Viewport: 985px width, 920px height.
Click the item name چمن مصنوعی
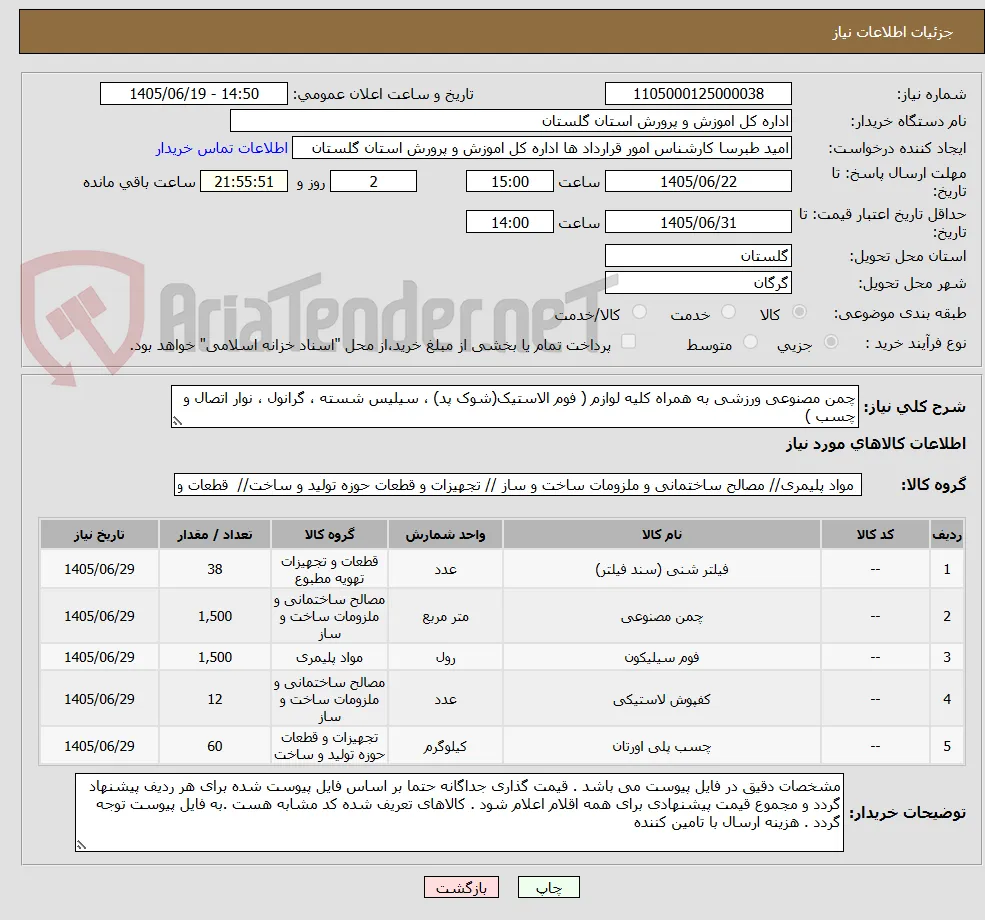661,617
